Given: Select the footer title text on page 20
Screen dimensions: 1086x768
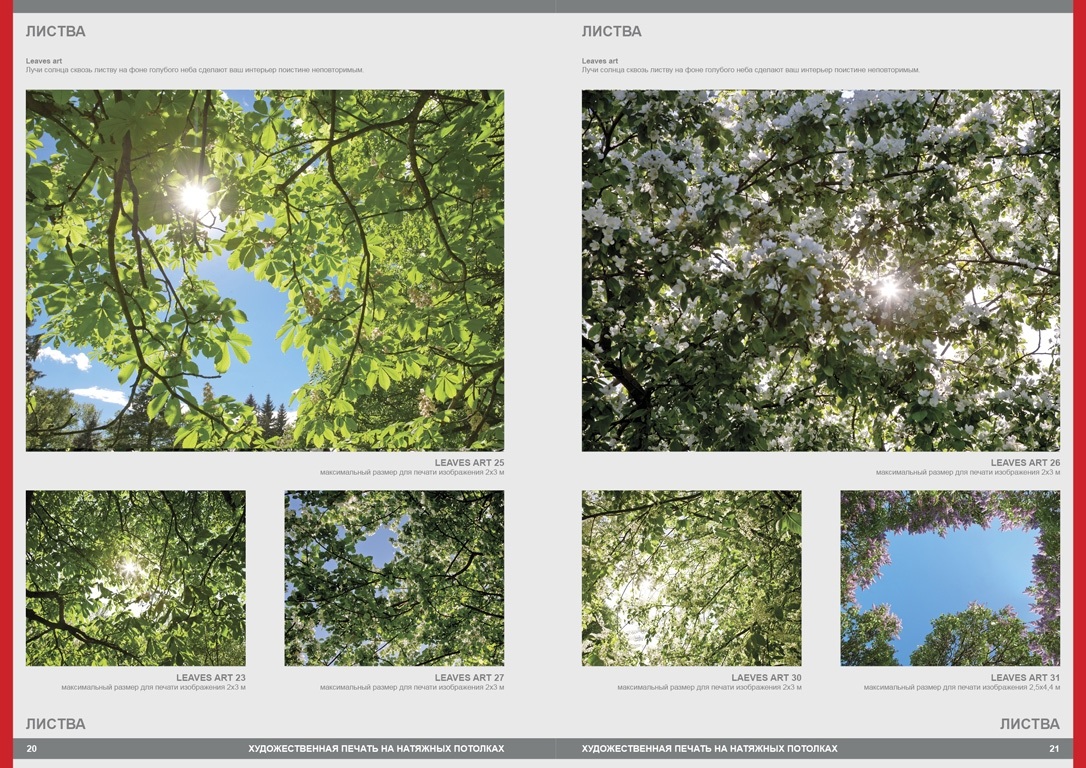Looking at the screenshot, I should [x=376, y=748].
